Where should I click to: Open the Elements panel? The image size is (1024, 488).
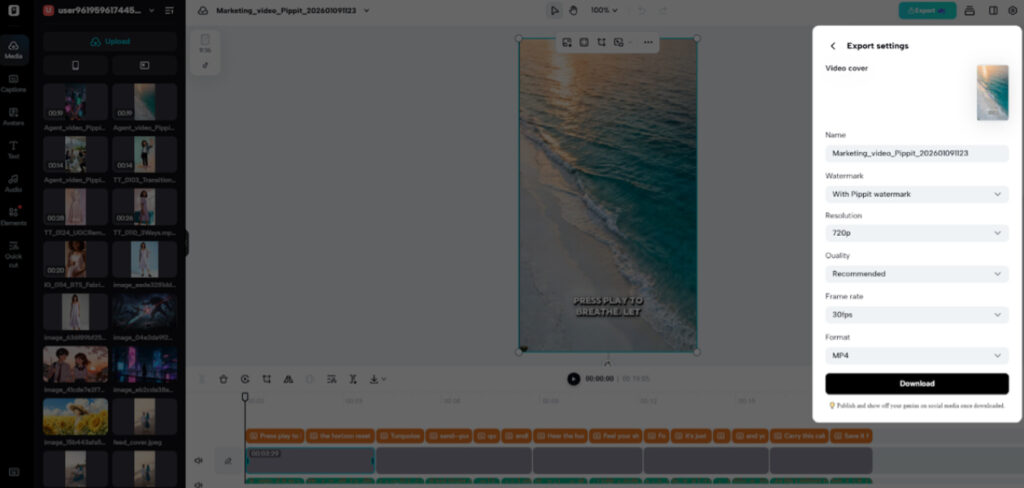14,215
